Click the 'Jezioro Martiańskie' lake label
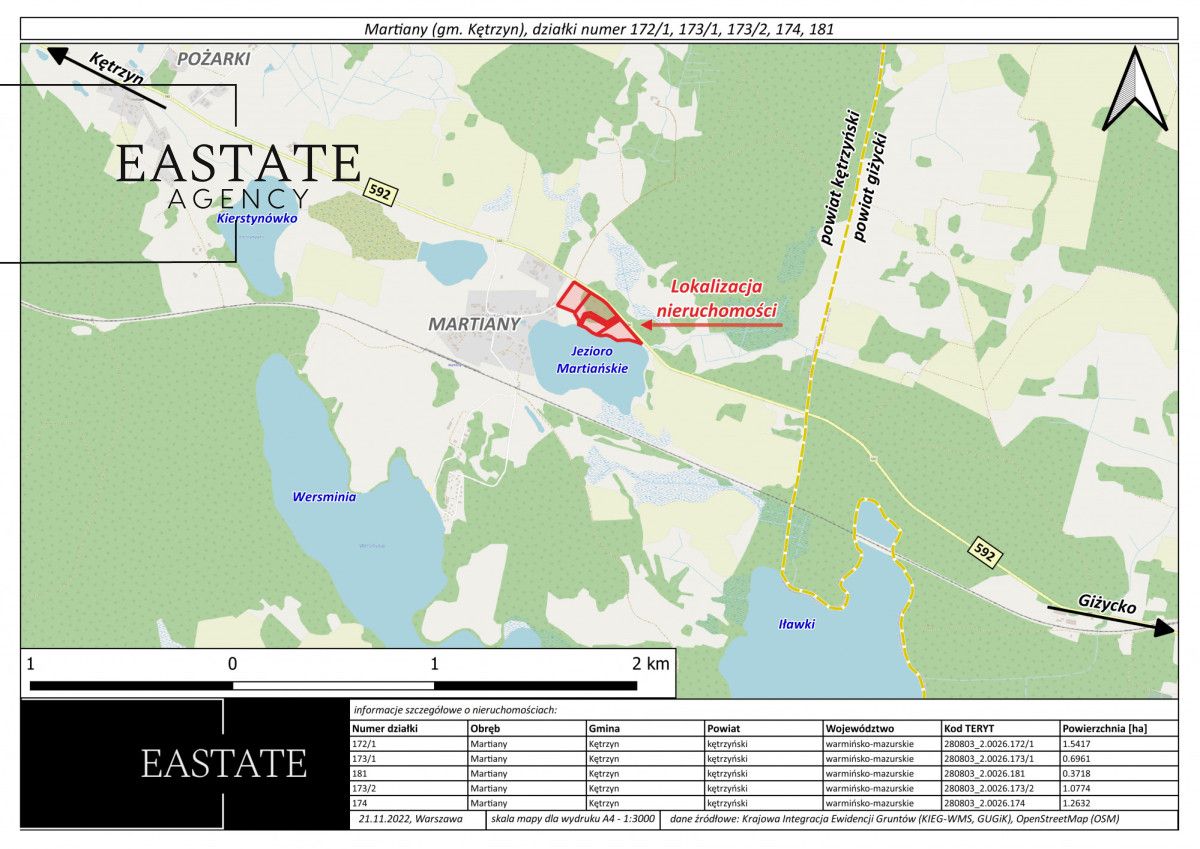 tap(593, 360)
